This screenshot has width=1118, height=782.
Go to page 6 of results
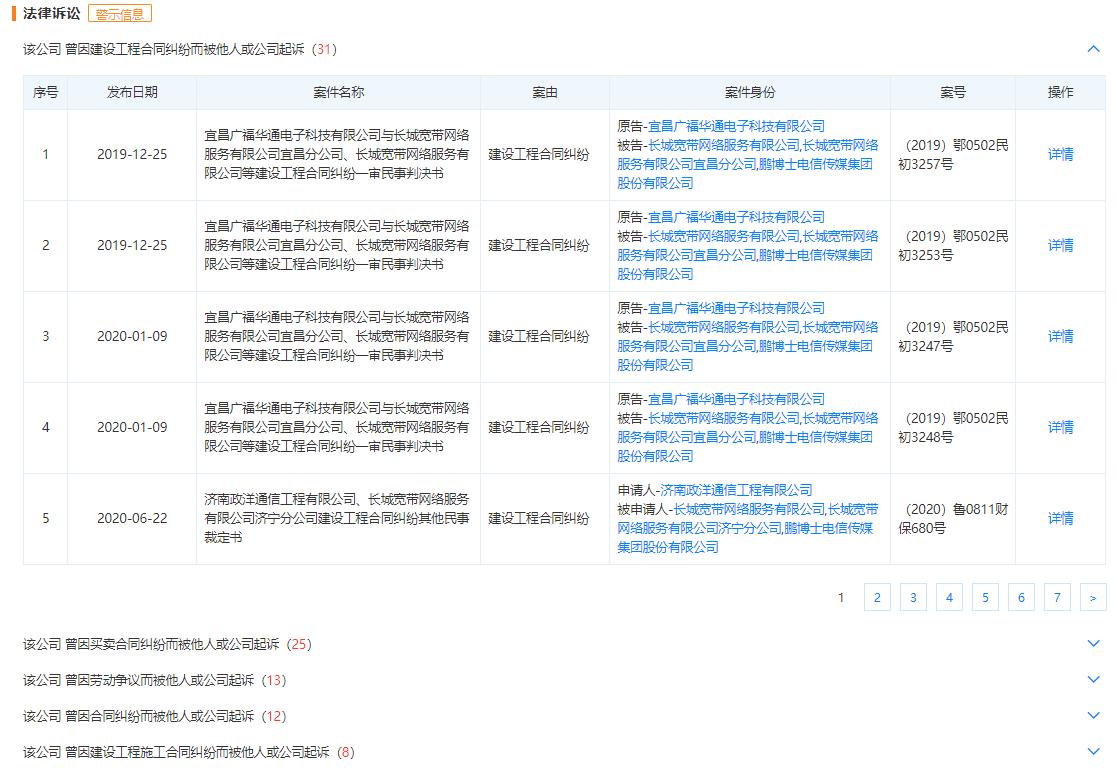pyautogui.click(x=1021, y=597)
